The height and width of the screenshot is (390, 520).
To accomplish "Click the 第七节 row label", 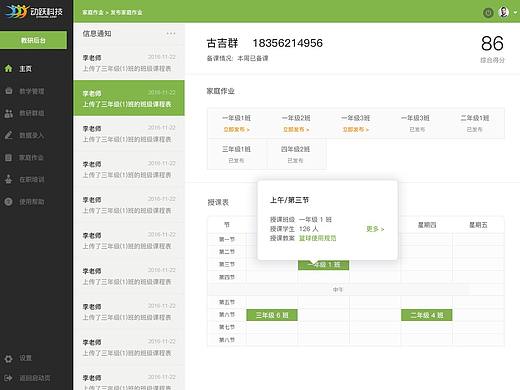I will point(227,327).
